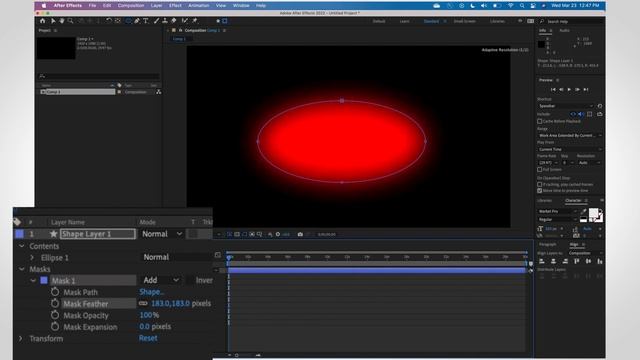Open Shape Layer 1 blending mode dropdown
This screenshot has width=640, height=360.
(x=162, y=234)
